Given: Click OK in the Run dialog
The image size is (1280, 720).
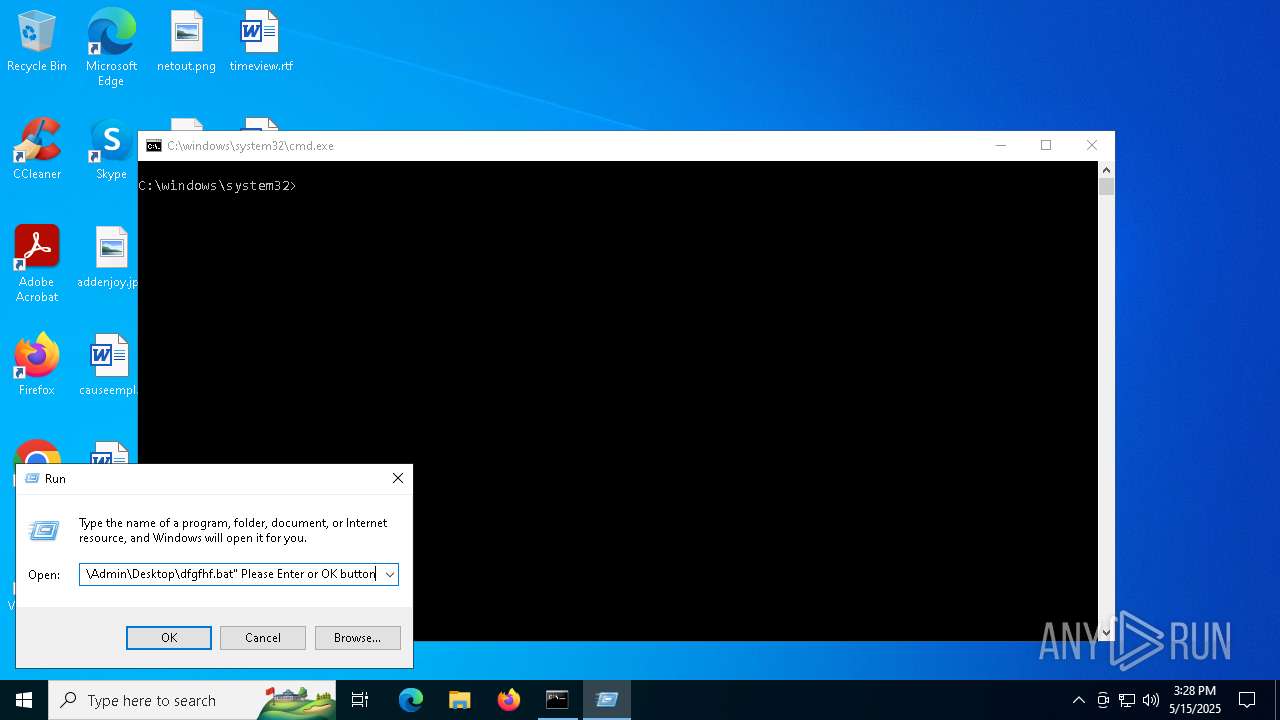Looking at the screenshot, I should tap(169, 638).
